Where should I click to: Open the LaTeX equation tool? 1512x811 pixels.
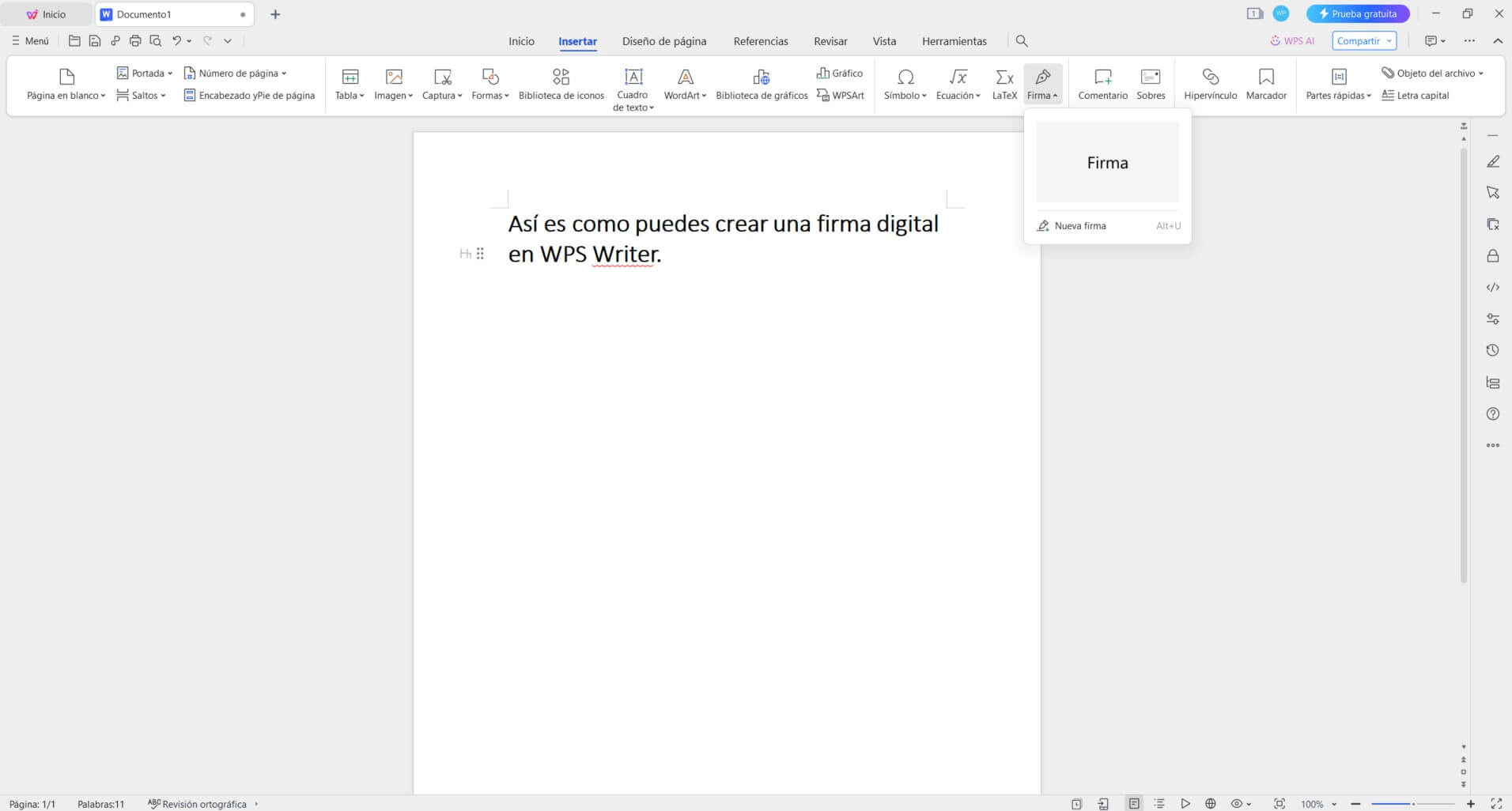tap(1004, 84)
